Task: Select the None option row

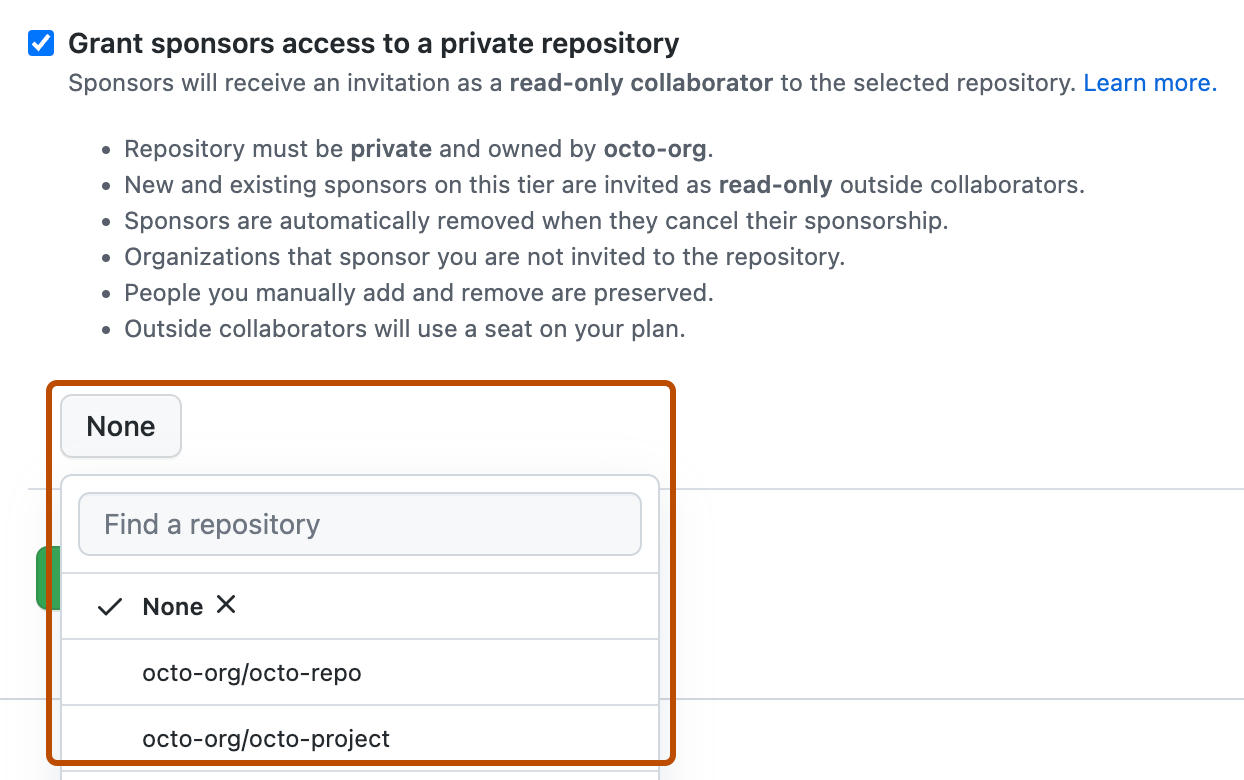Action: (172, 605)
